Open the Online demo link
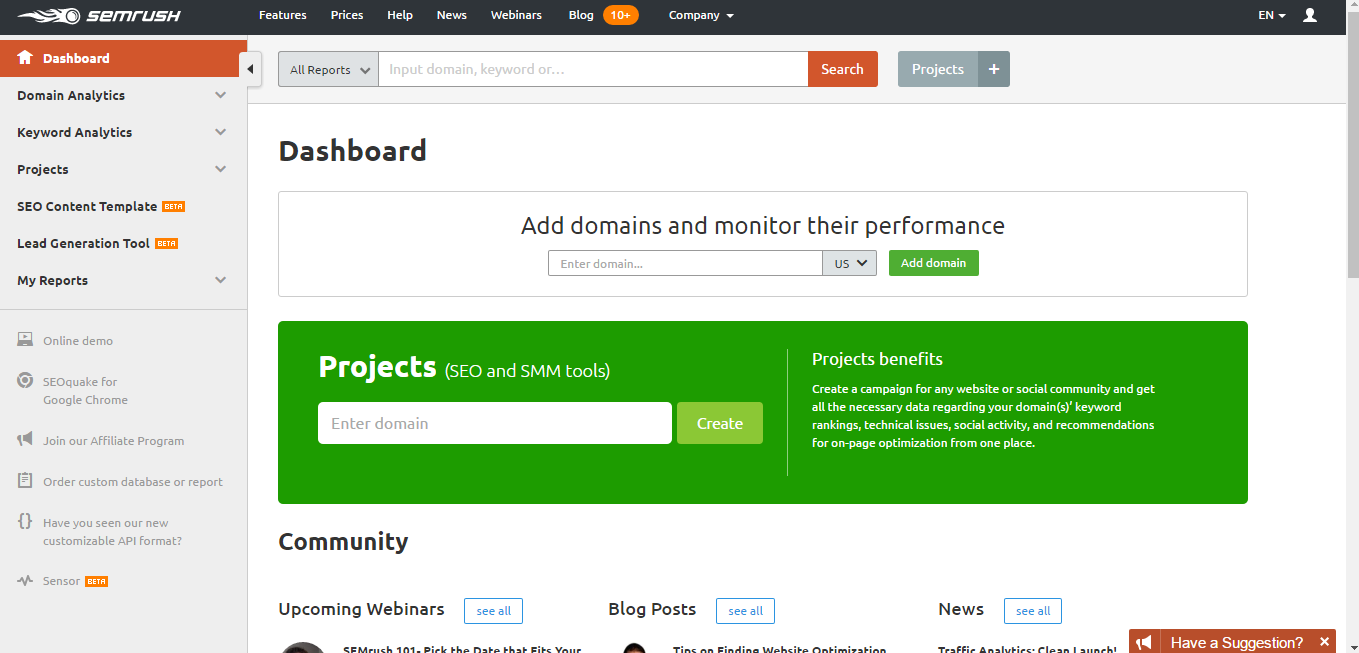1359x653 pixels. 78,340
